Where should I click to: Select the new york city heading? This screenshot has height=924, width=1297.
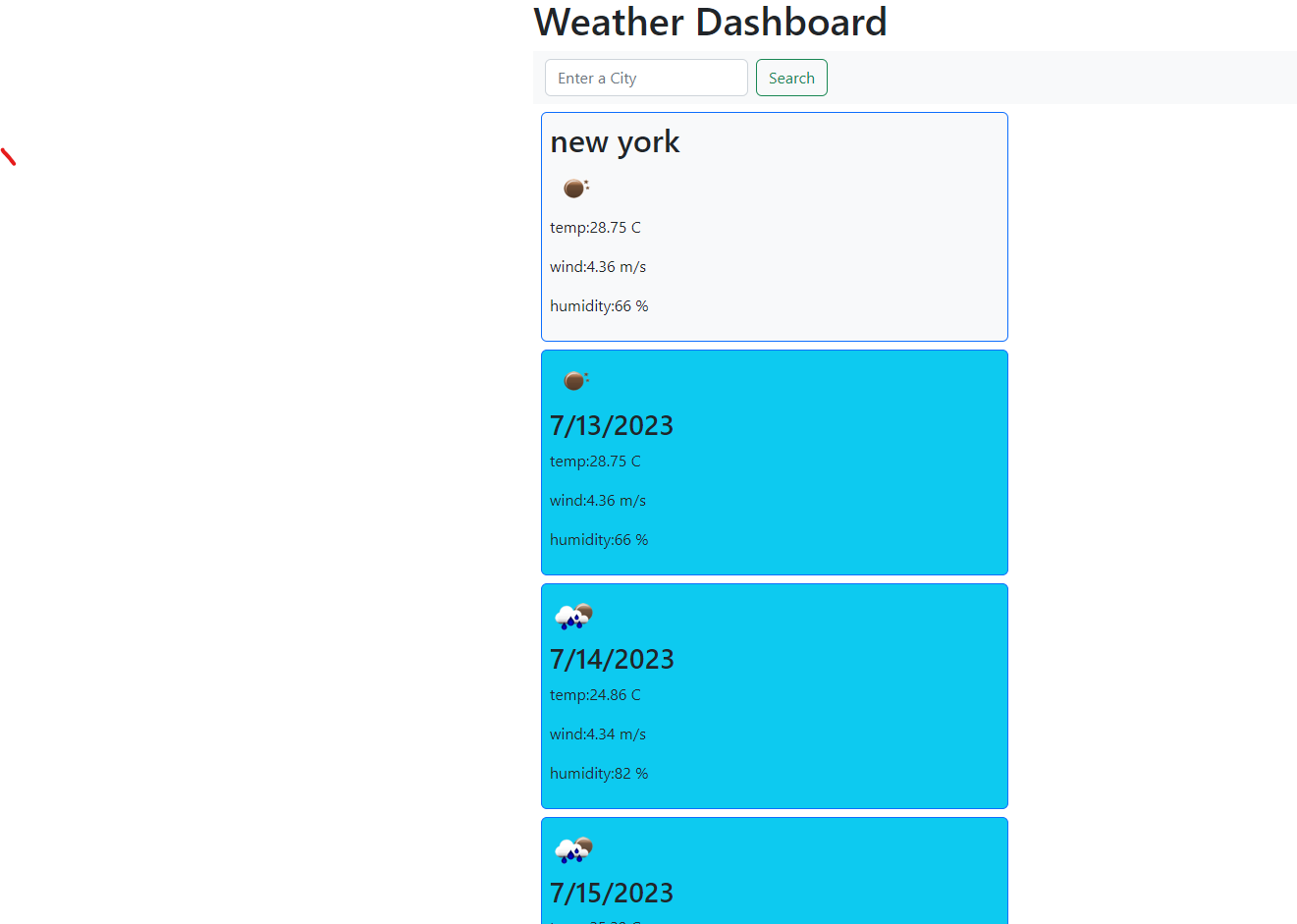tap(615, 141)
